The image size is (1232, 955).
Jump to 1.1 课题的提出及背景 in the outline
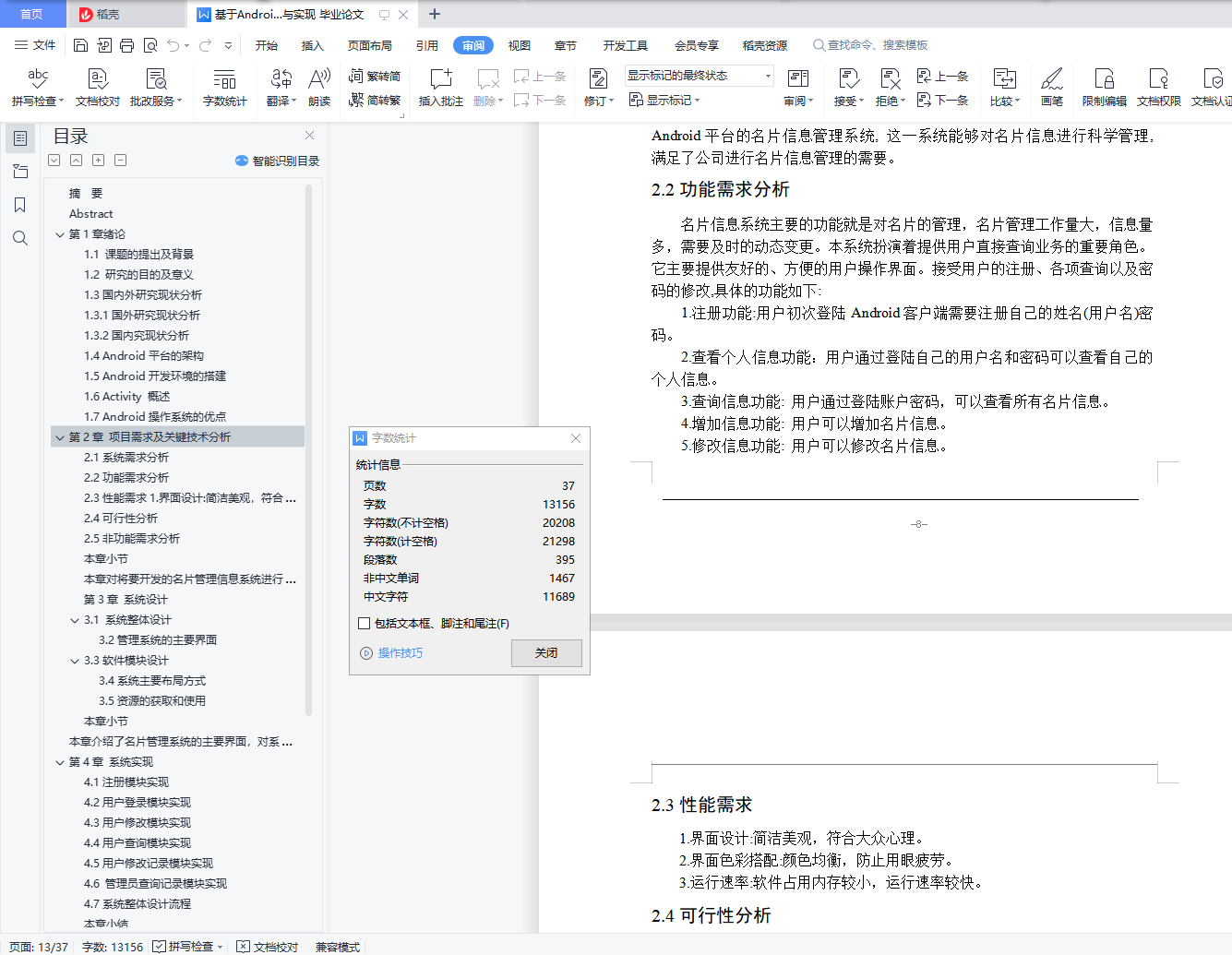[139, 255]
